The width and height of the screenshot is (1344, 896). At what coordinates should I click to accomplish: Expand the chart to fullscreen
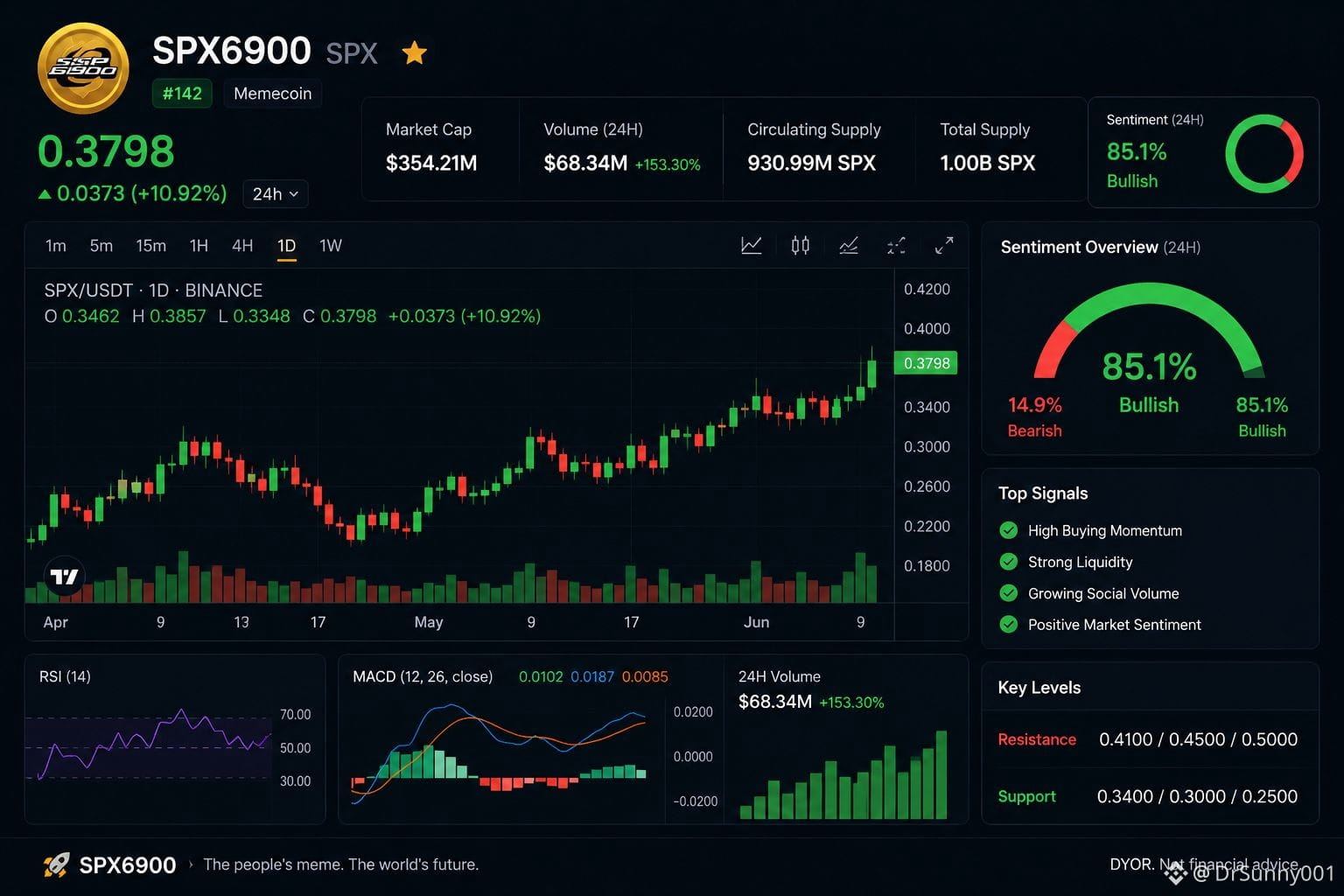click(x=944, y=246)
